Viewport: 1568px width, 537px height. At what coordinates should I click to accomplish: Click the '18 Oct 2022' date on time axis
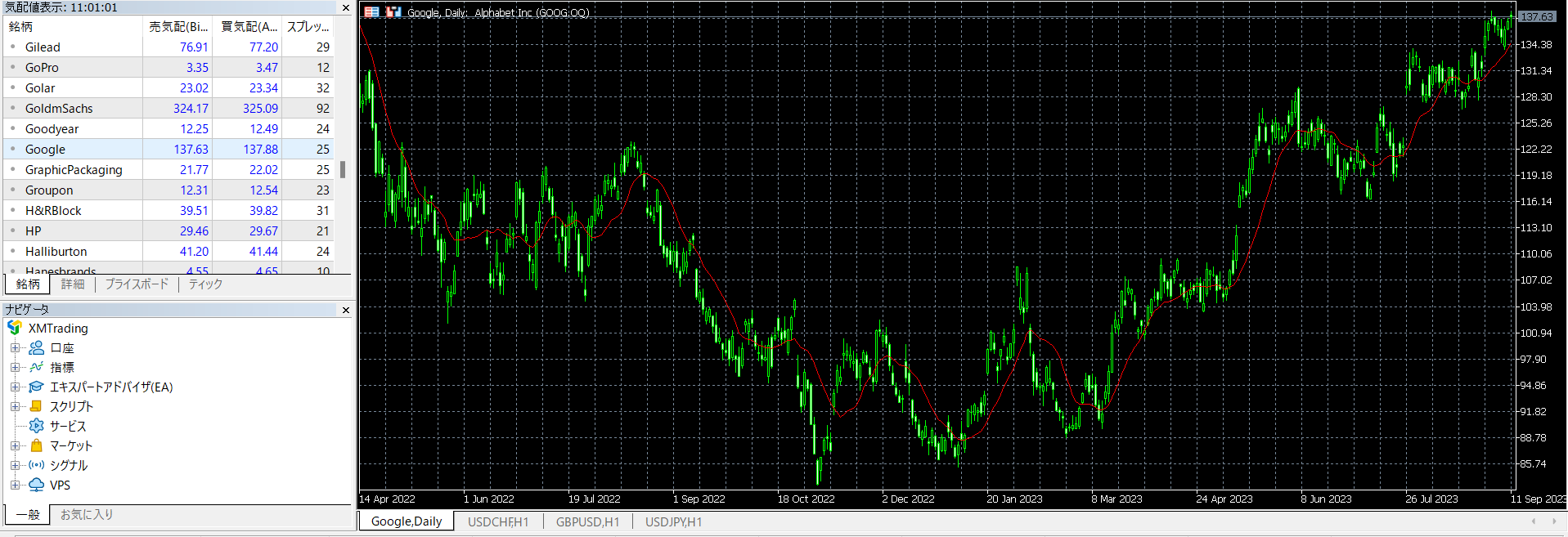[806, 499]
